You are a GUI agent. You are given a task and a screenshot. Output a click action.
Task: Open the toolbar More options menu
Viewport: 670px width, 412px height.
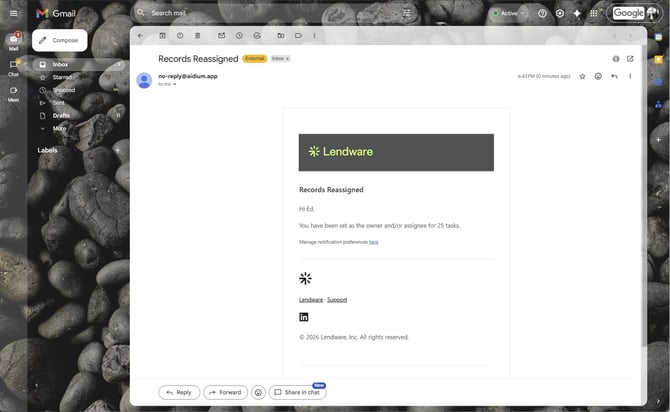[314, 35]
